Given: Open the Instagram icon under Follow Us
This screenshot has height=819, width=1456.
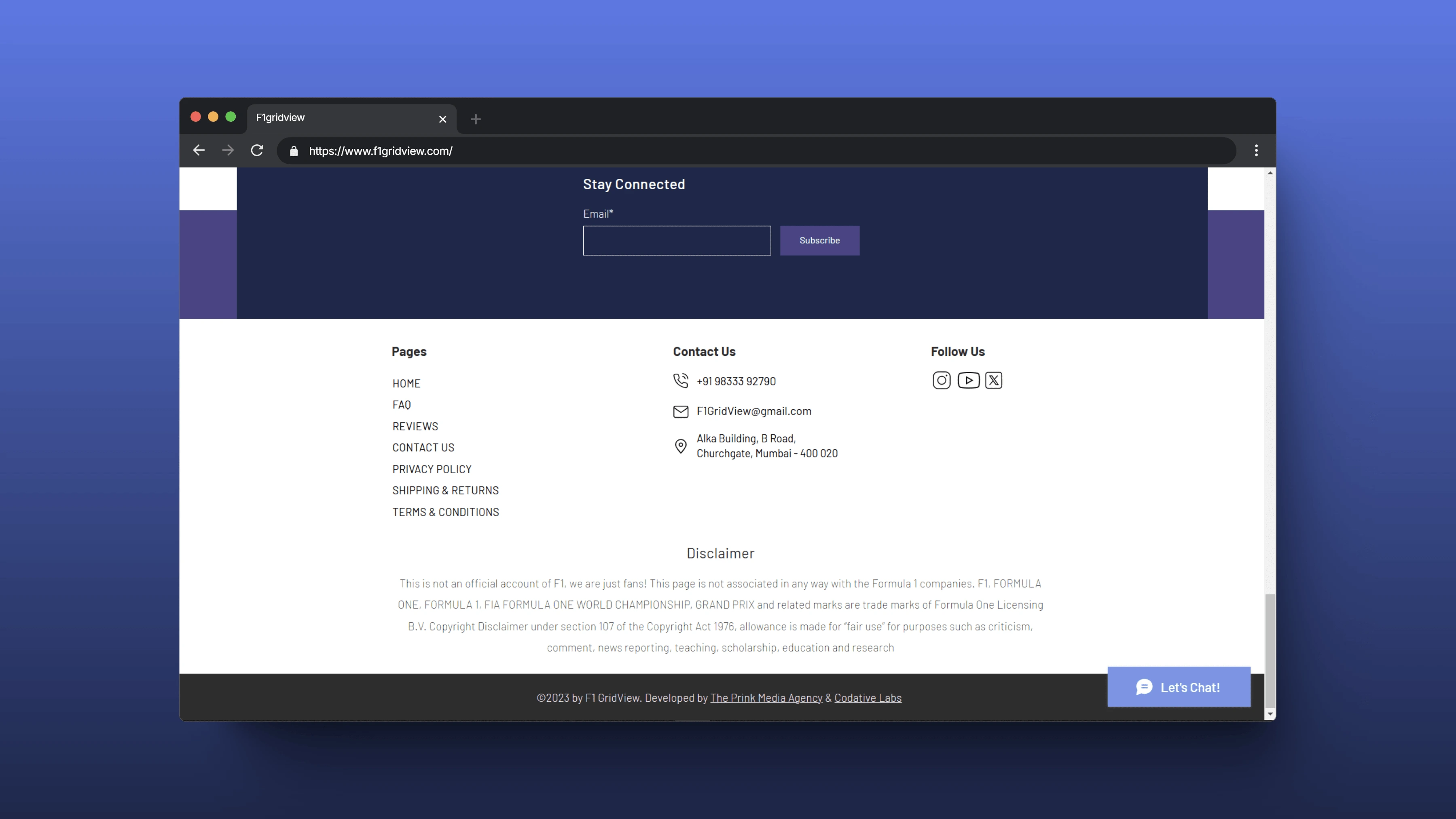Looking at the screenshot, I should tap(941, 381).
